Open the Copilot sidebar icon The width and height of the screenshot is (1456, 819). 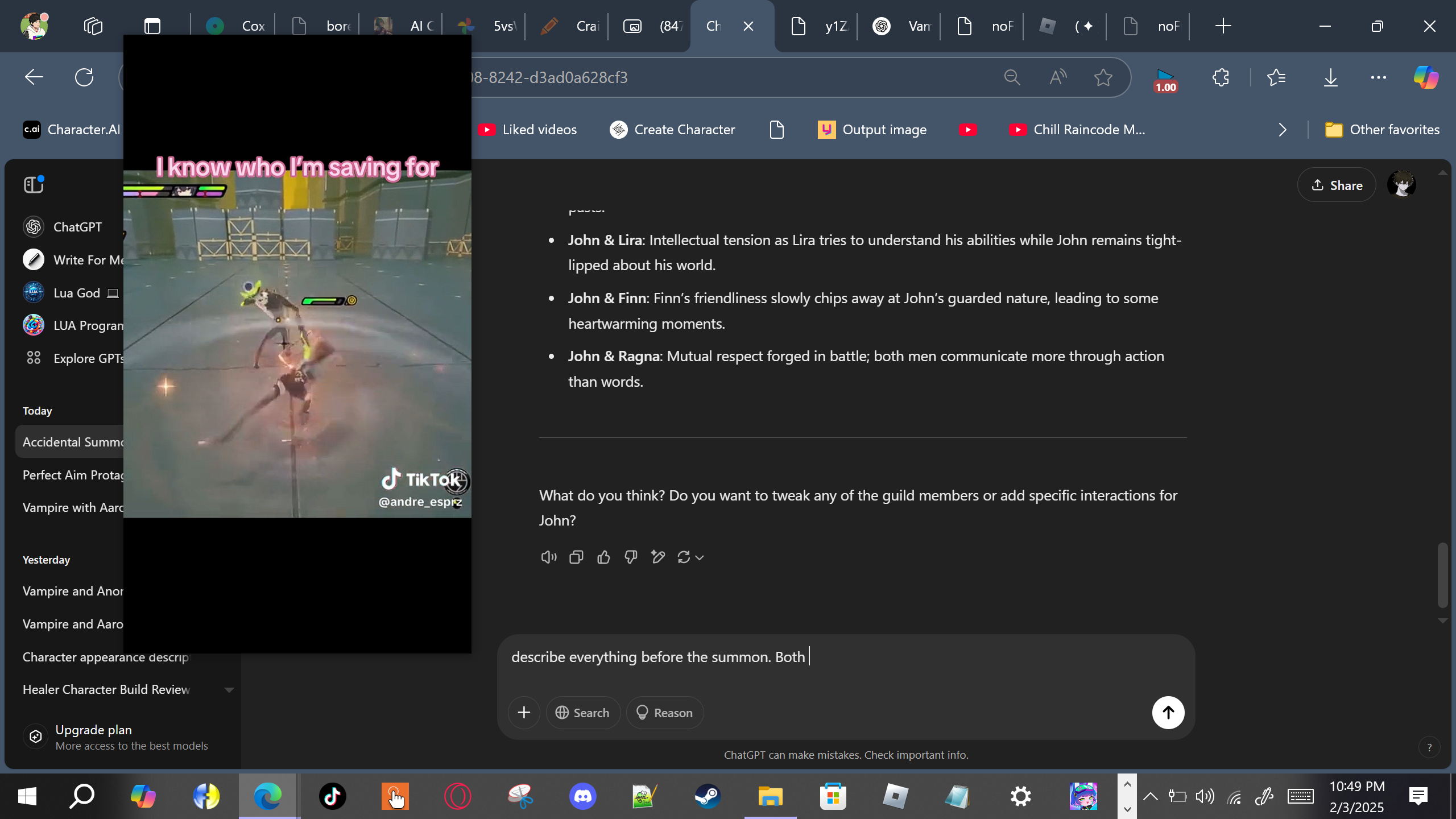tap(1426, 77)
